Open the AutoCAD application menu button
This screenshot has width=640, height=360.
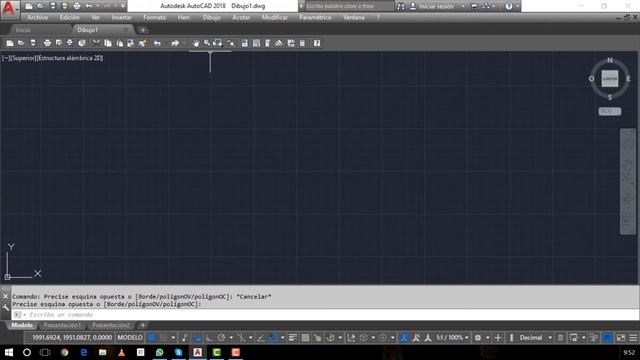[x=9, y=9]
